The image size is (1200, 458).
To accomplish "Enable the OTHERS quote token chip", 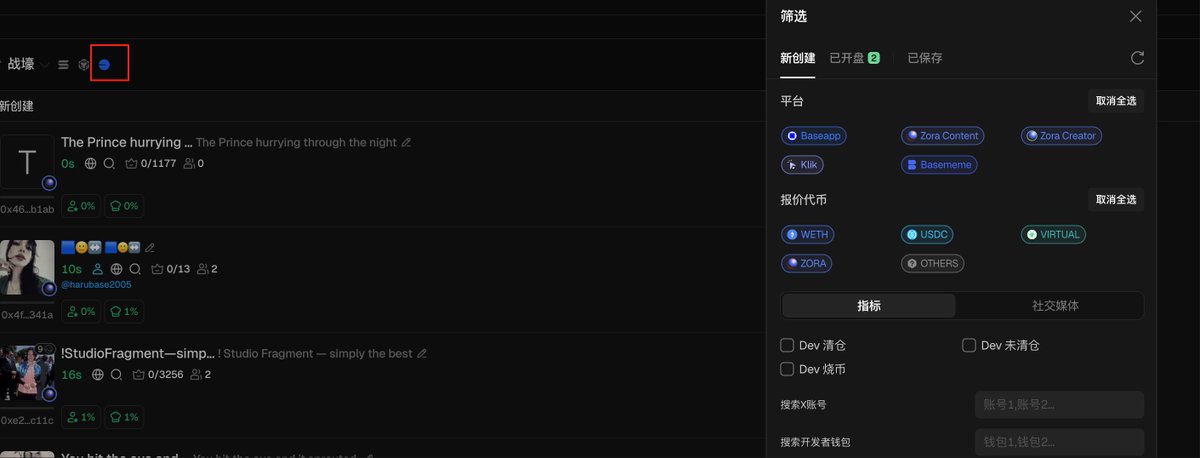I will tap(932, 264).
